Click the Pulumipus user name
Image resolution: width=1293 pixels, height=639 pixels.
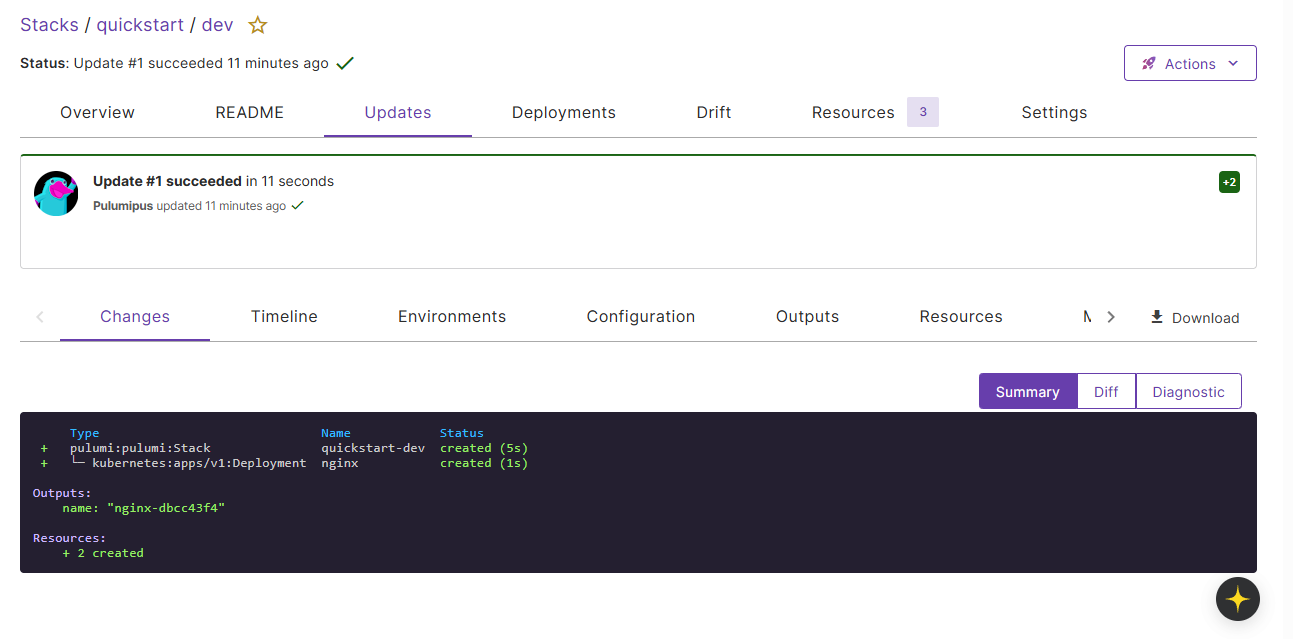[x=123, y=205]
